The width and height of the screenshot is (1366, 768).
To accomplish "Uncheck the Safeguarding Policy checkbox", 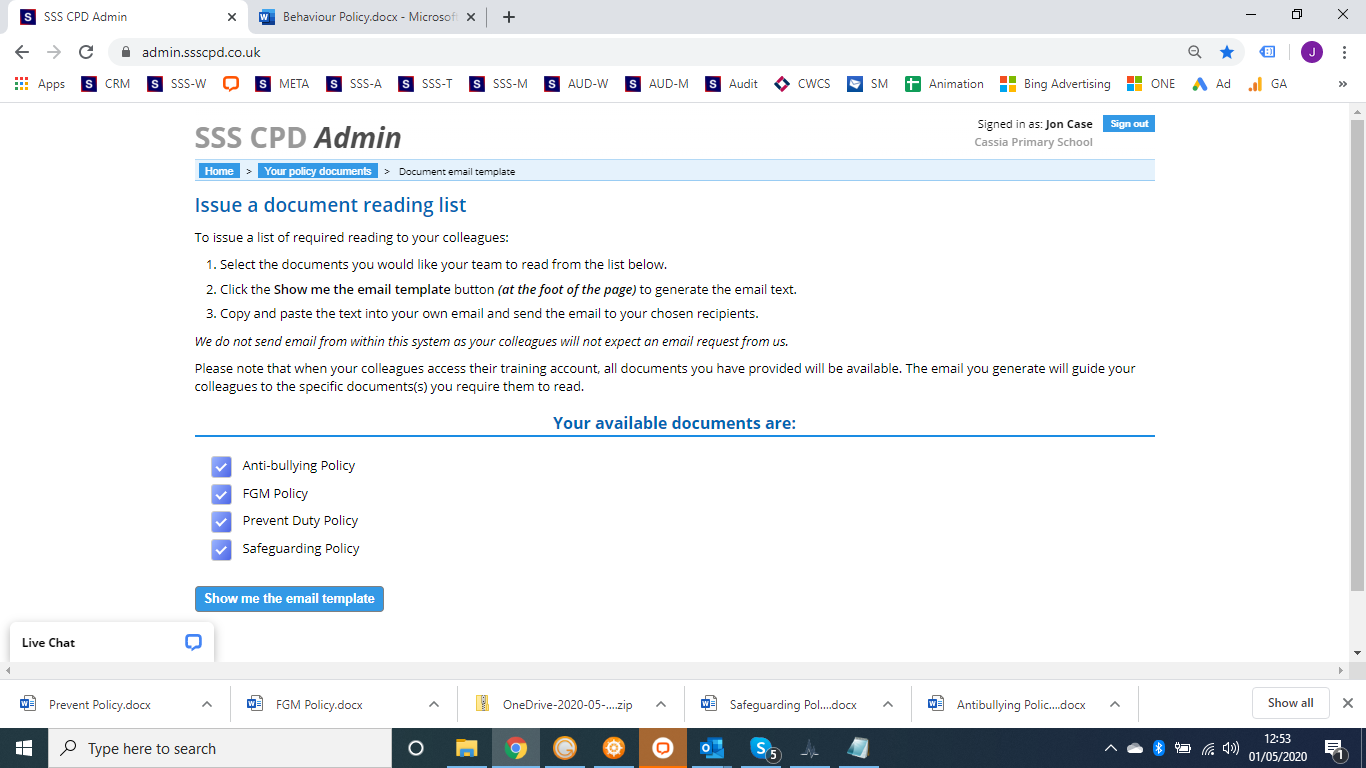I will click(221, 549).
